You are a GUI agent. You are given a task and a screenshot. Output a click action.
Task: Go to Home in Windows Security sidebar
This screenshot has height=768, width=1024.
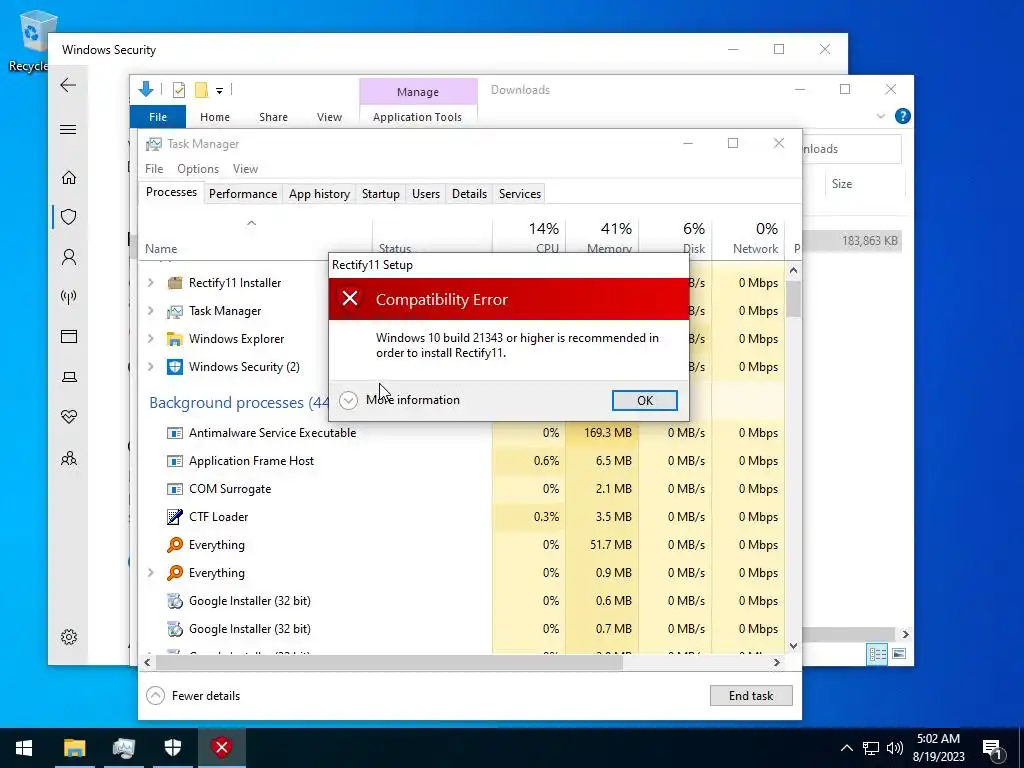coord(69,178)
